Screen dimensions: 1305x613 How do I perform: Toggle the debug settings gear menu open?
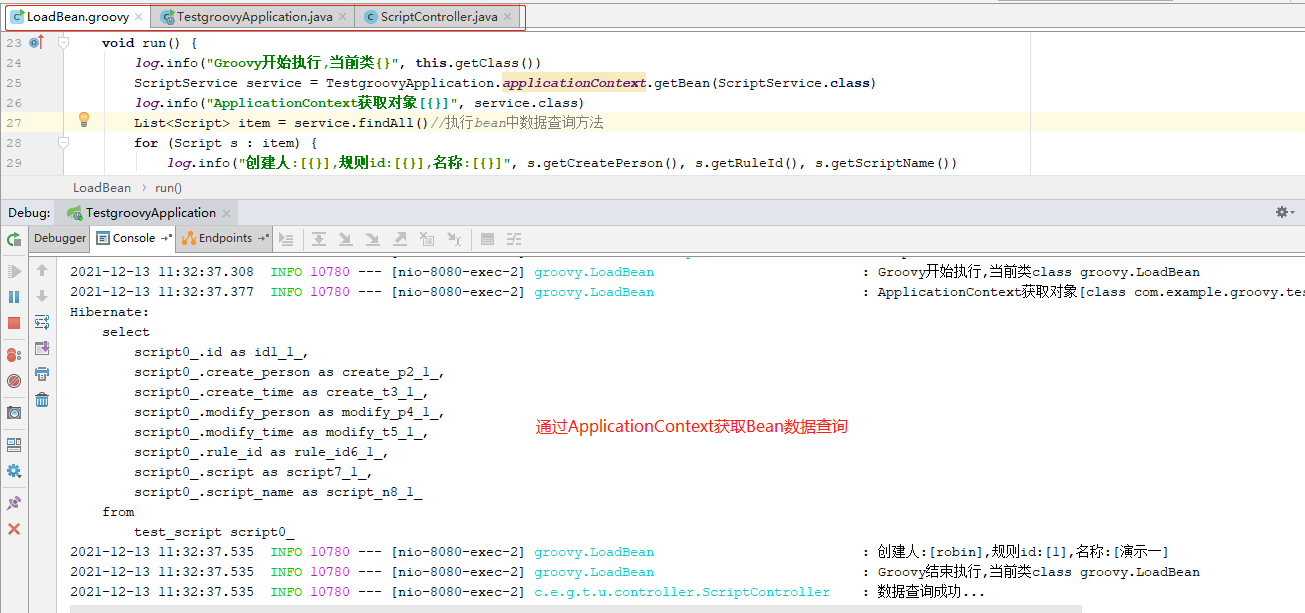pos(1283,212)
